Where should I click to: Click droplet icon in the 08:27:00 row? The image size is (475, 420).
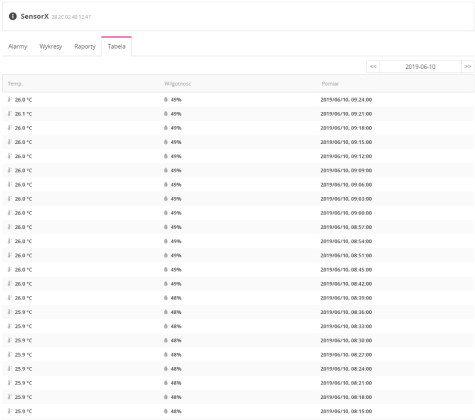click(x=166, y=354)
